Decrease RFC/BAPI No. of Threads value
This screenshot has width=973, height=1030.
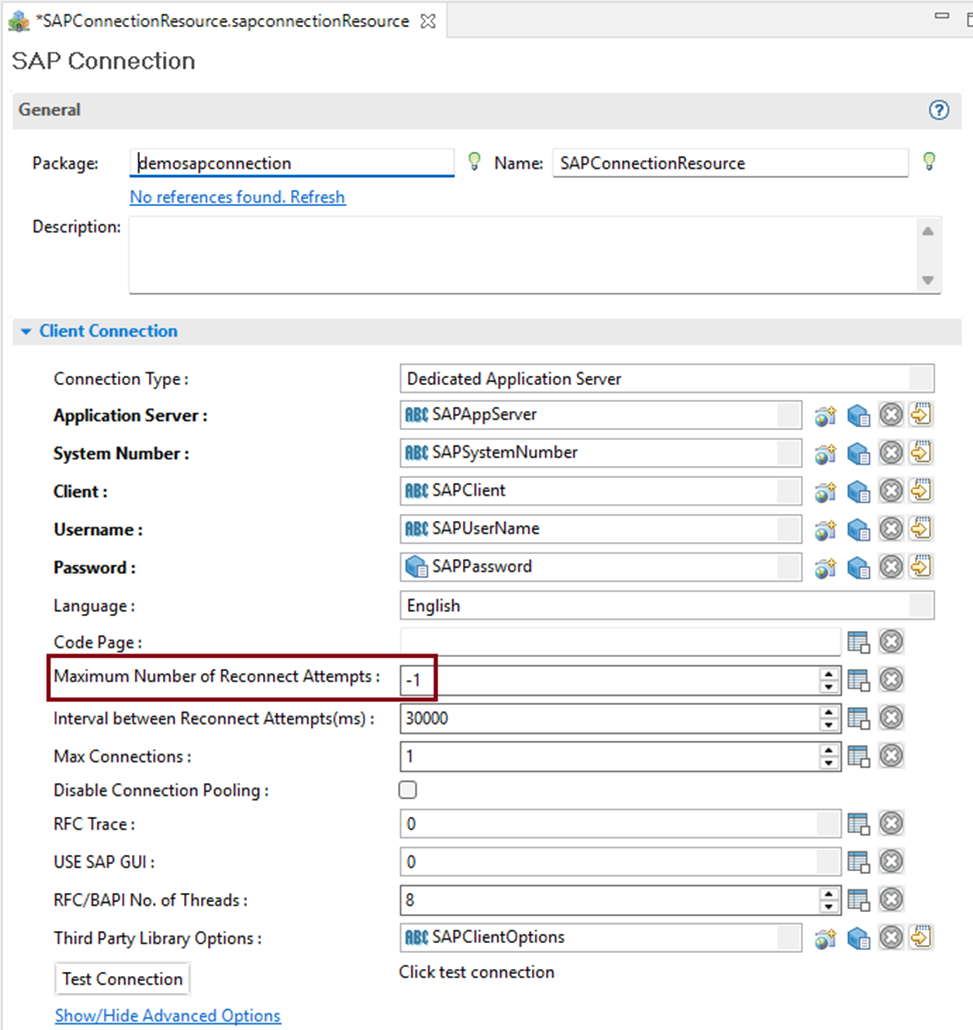coord(829,905)
